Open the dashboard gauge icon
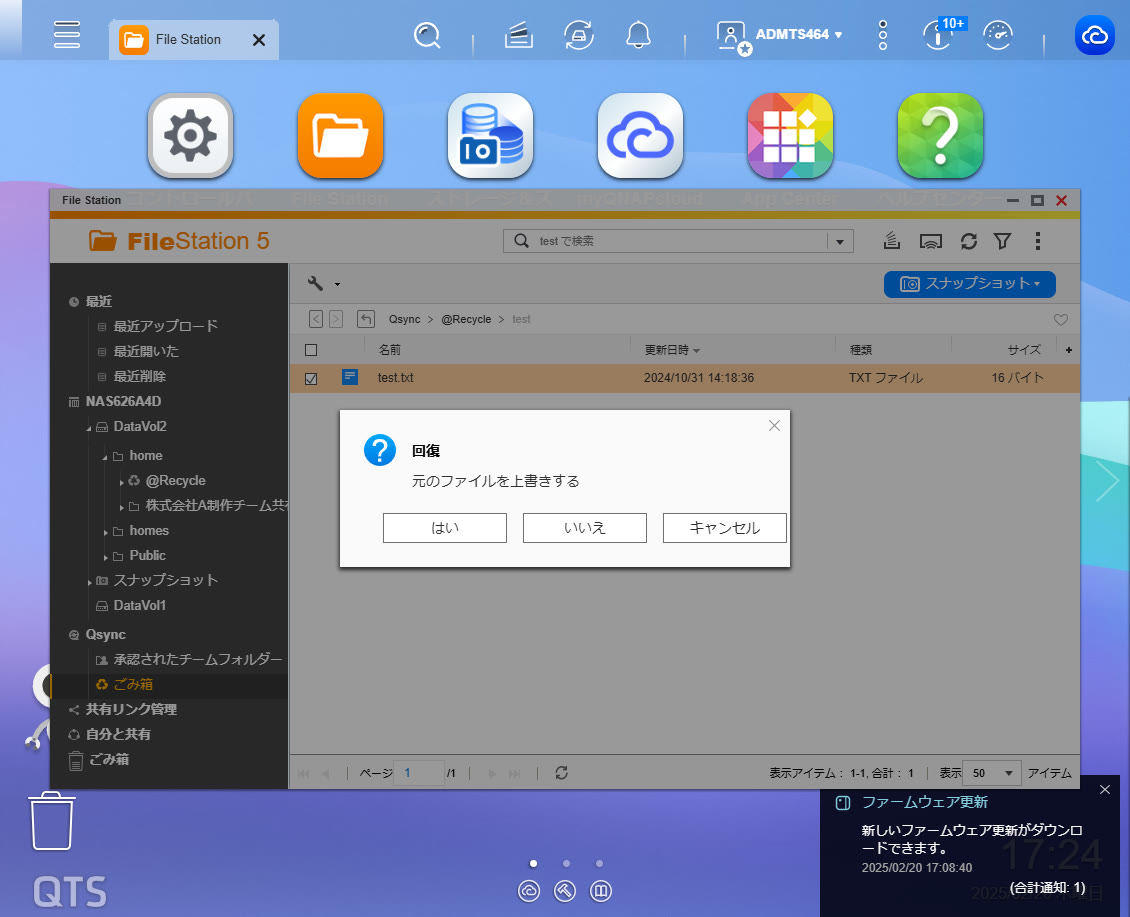The height and width of the screenshot is (917, 1130). [x=998, y=35]
